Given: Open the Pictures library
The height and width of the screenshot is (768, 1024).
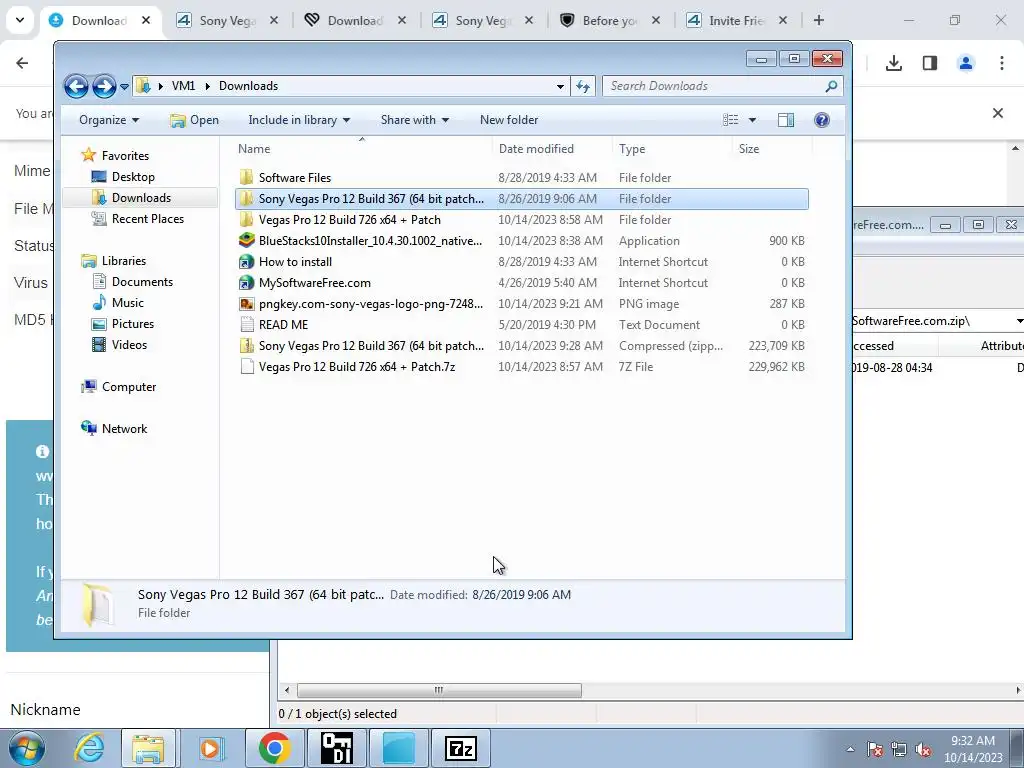Looking at the screenshot, I should [133, 324].
